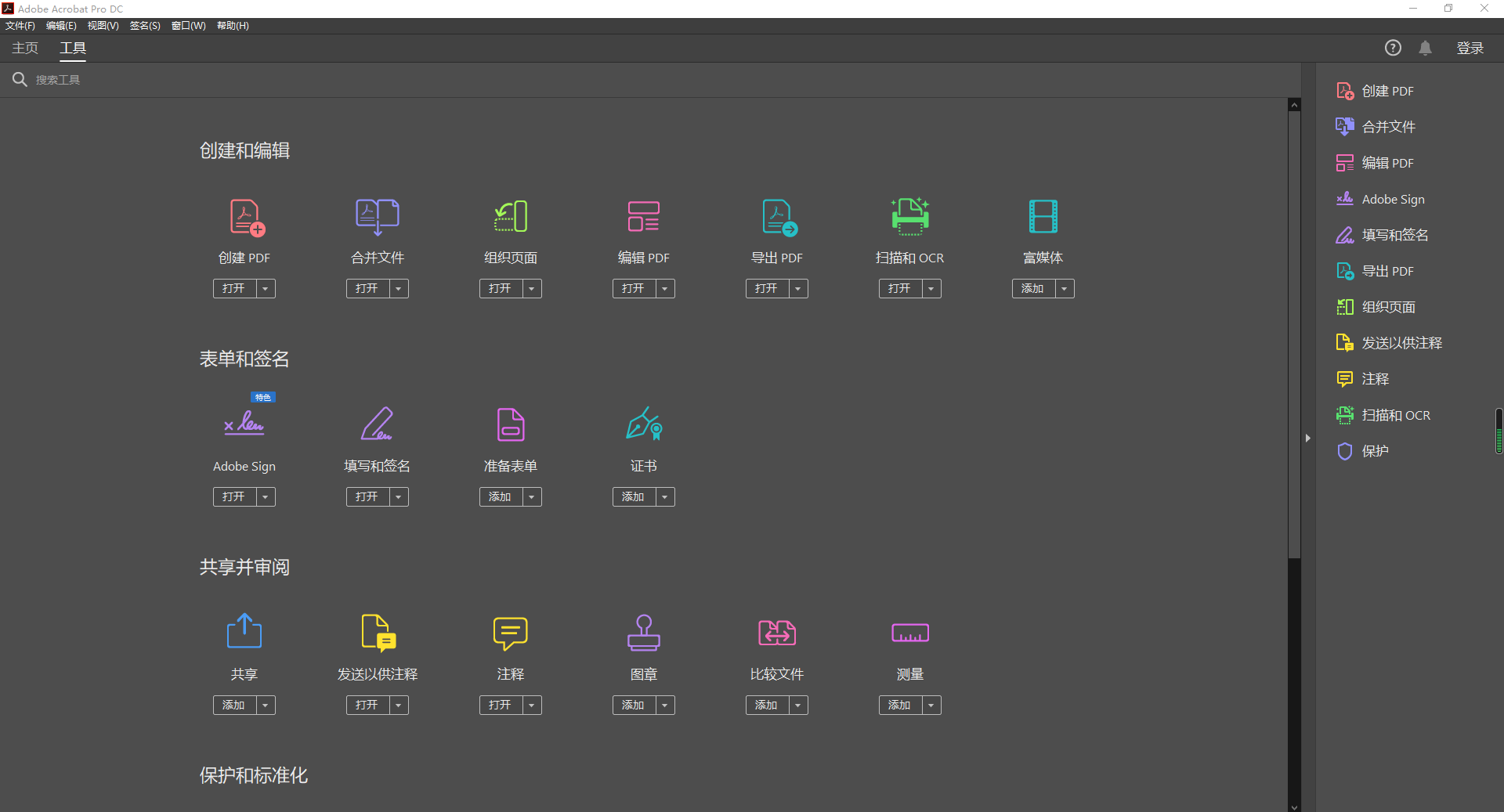Click 打开 button under 填写和签名

tap(367, 497)
